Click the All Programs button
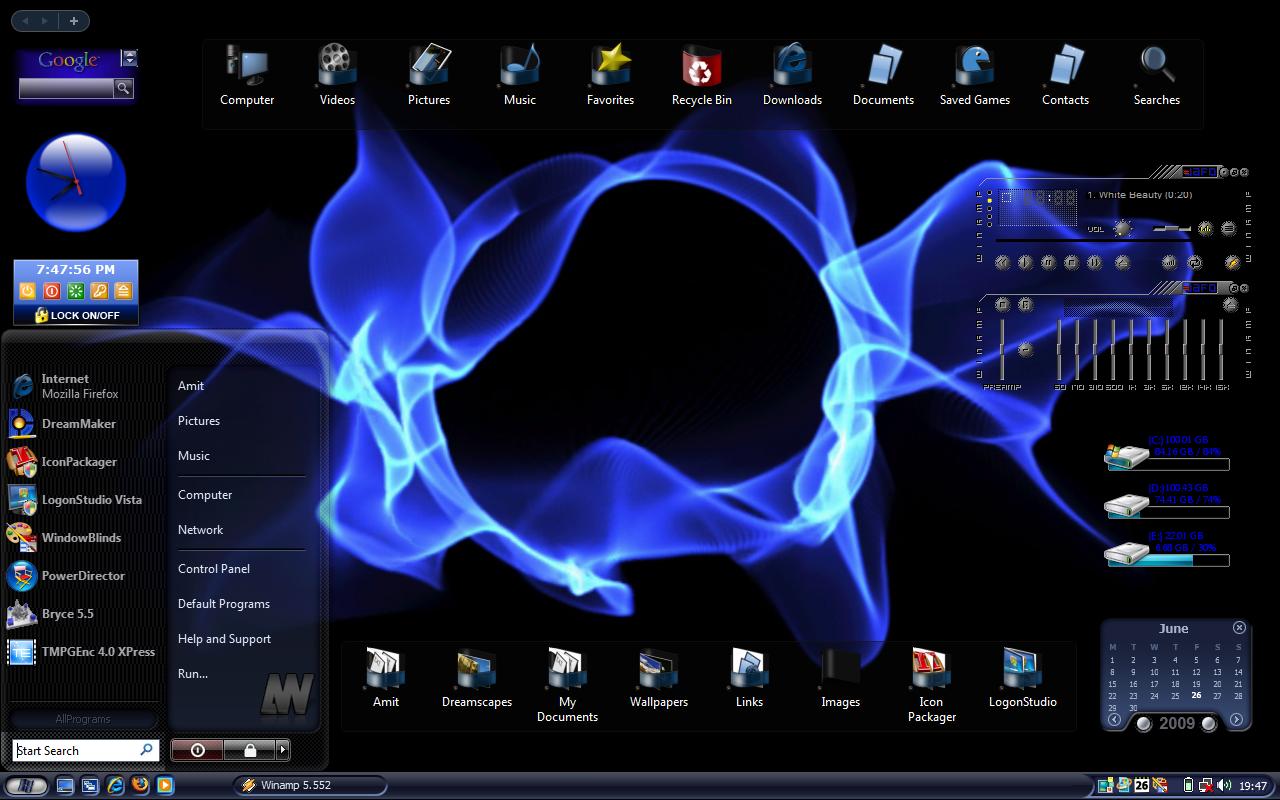 83,719
